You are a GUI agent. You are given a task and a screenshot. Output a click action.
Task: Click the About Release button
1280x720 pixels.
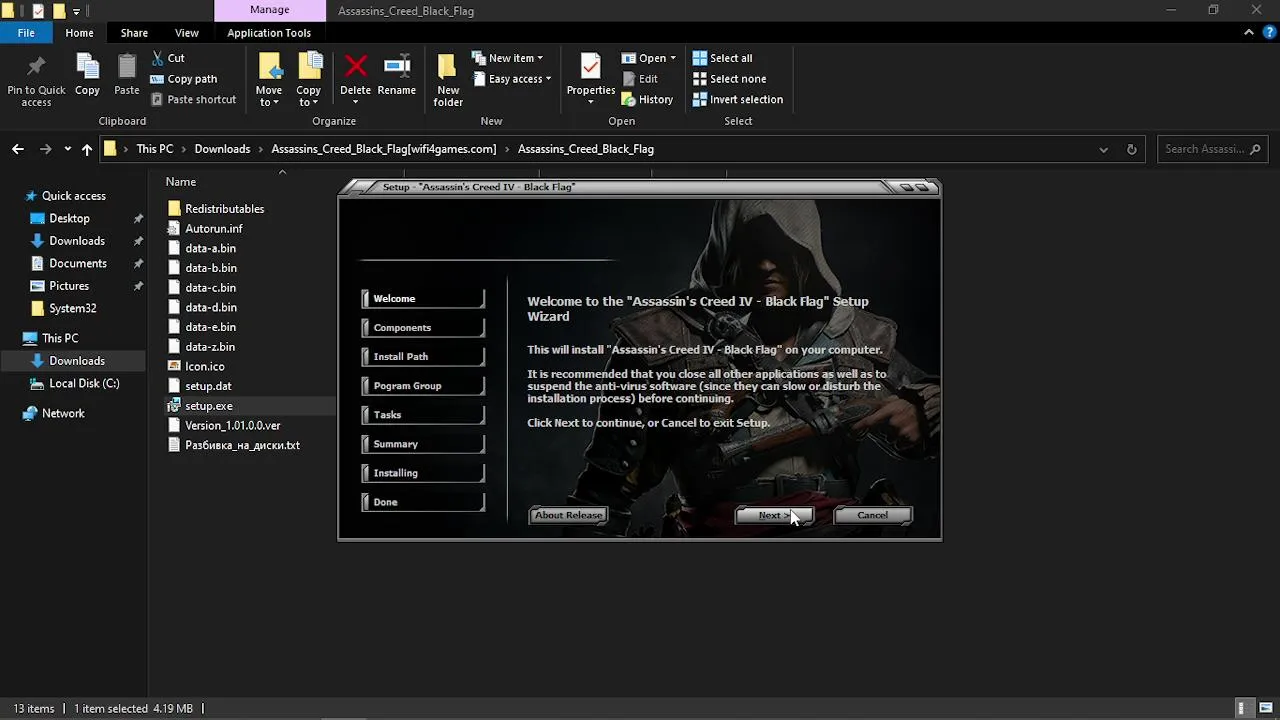click(x=568, y=515)
